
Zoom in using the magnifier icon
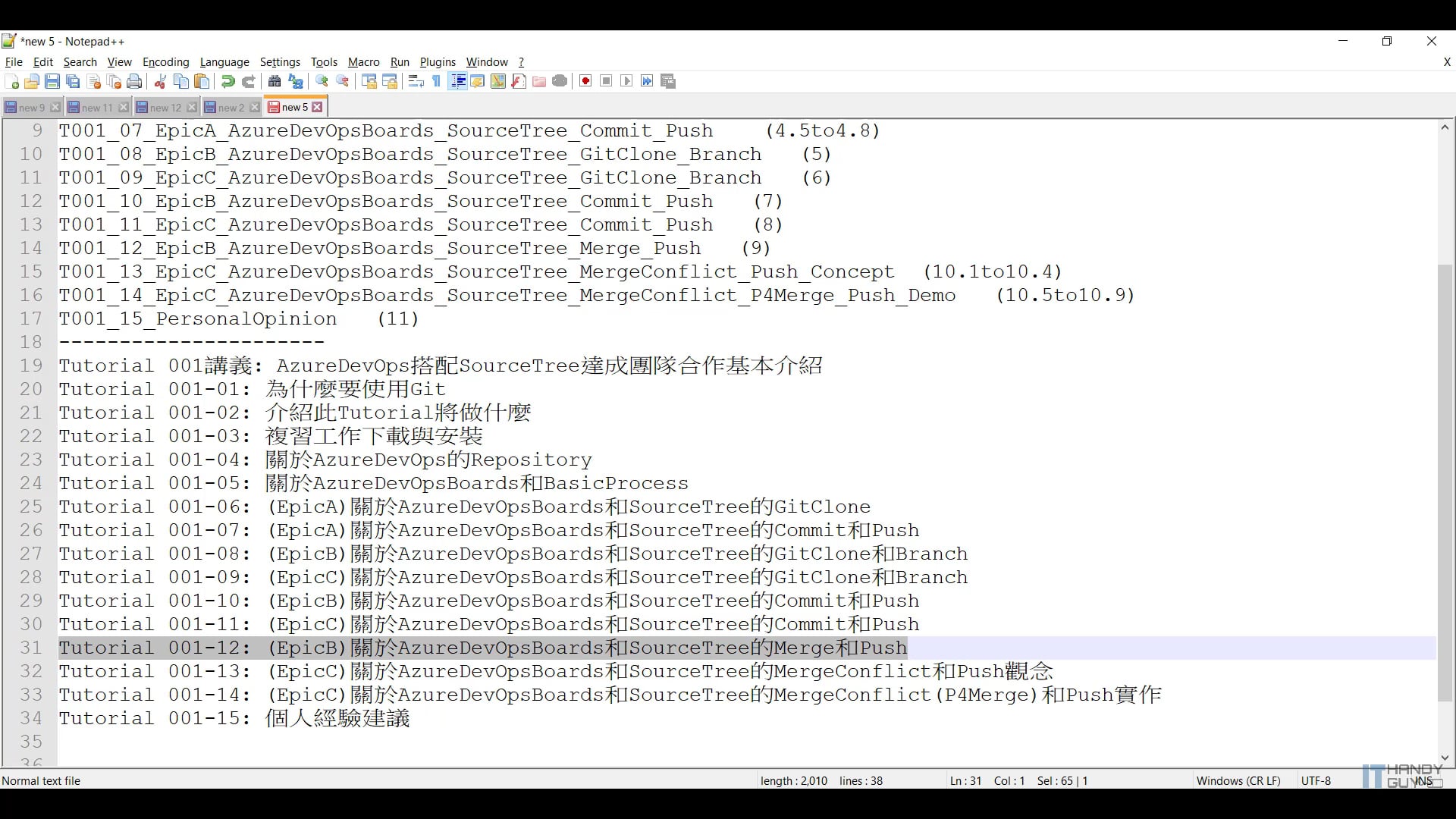tap(322, 81)
